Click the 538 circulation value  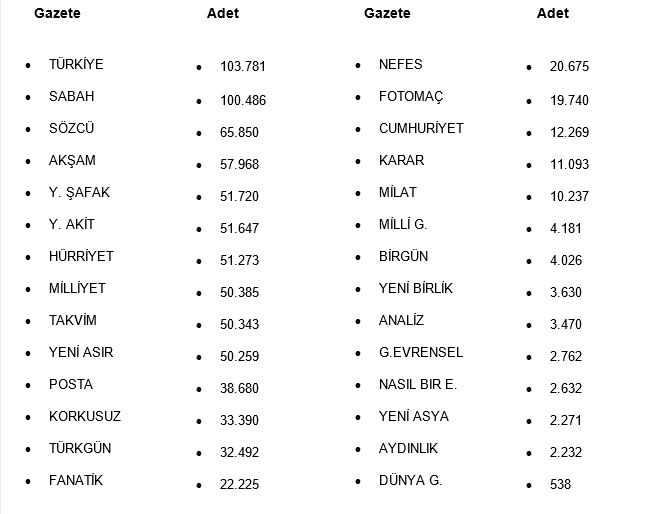pos(561,485)
